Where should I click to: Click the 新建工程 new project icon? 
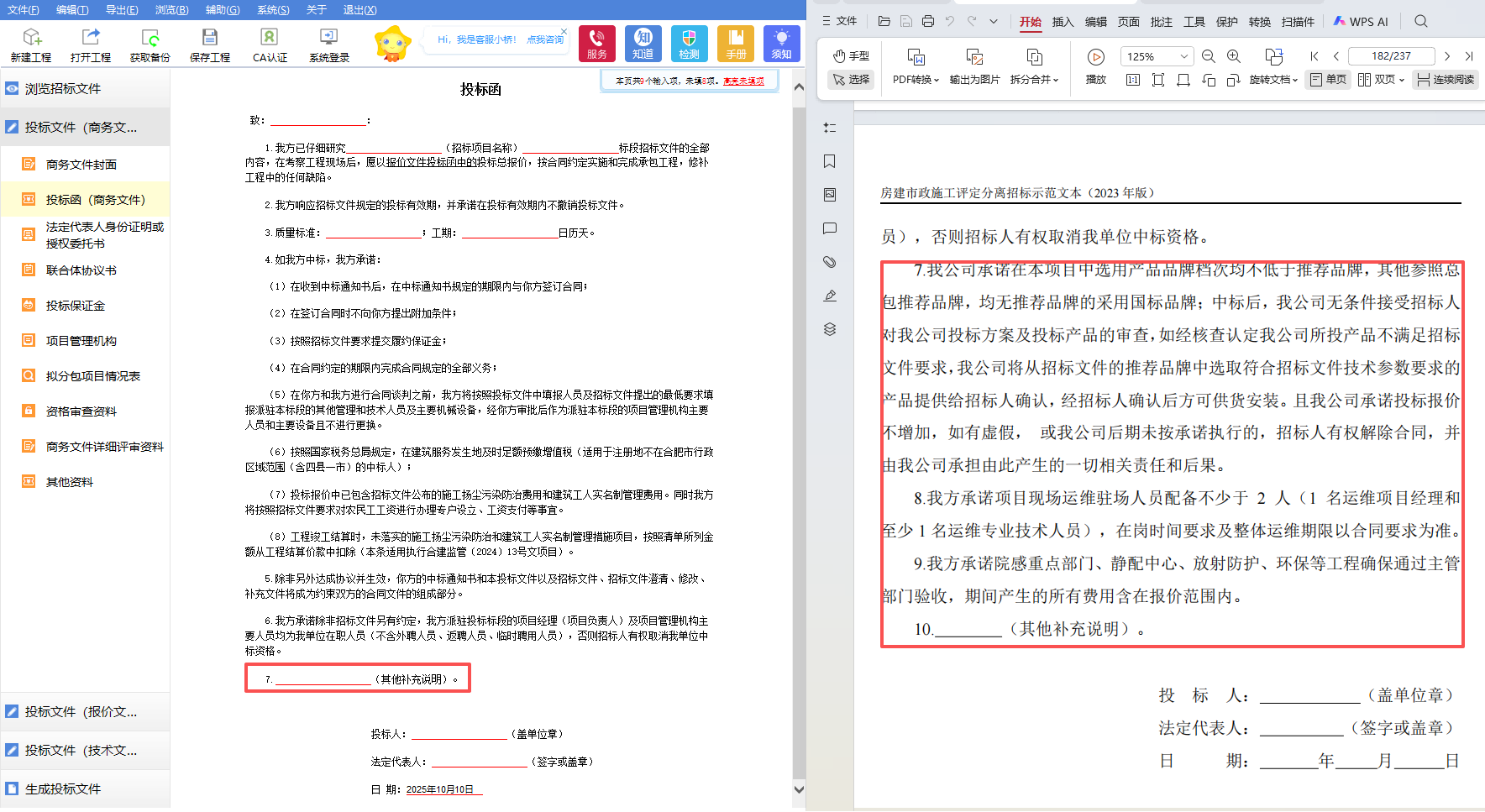(x=31, y=44)
